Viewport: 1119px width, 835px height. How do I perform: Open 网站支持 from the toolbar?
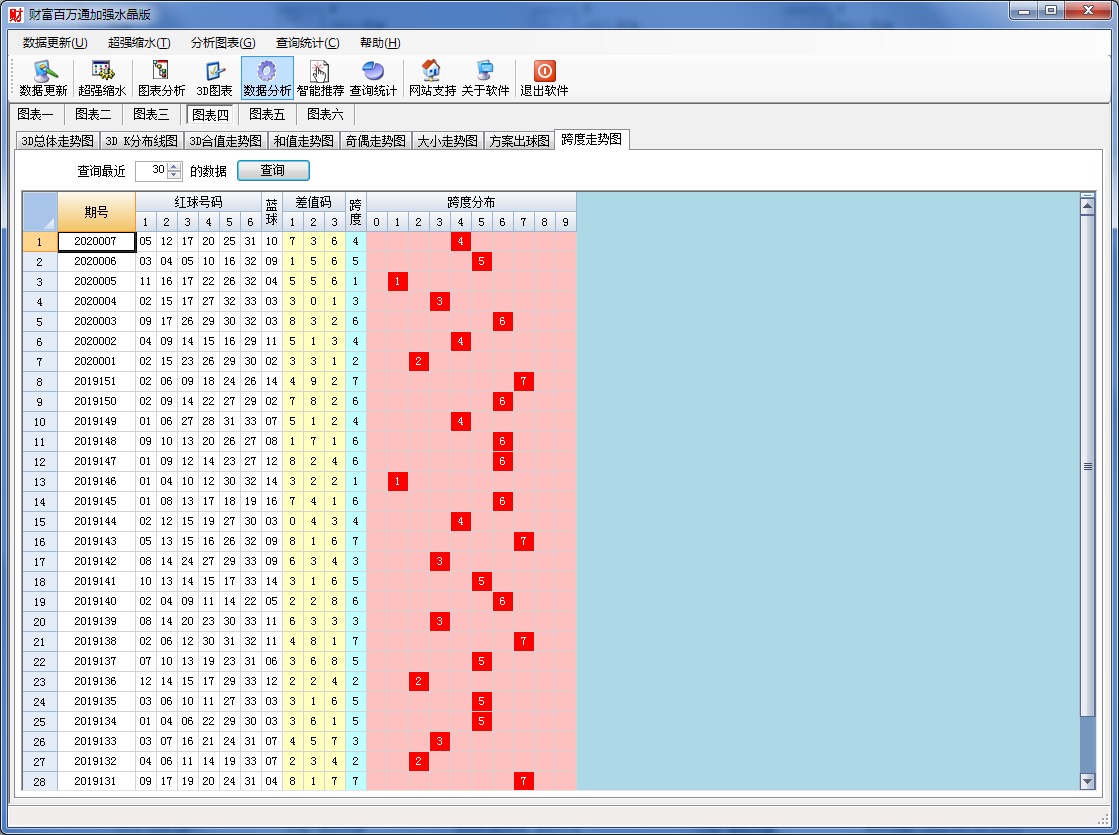coord(432,78)
